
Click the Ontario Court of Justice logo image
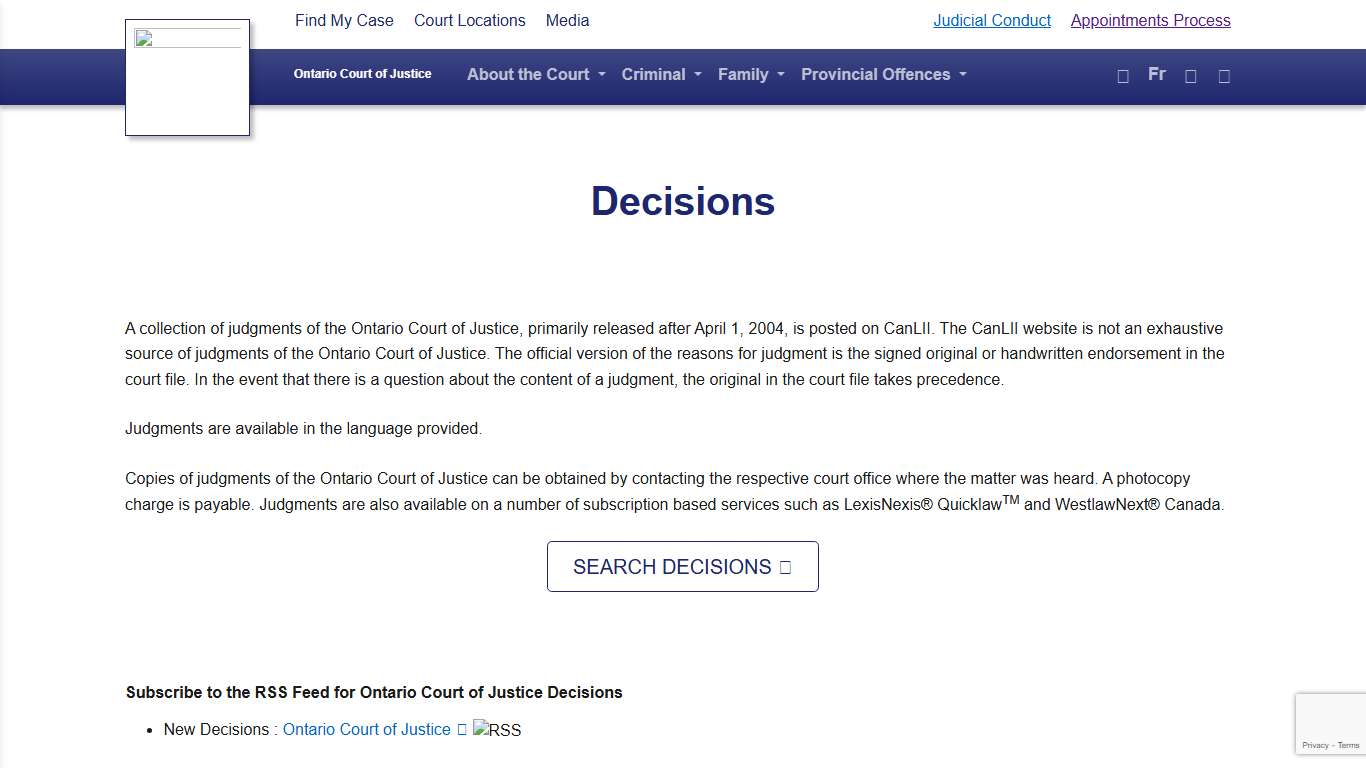[x=187, y=76]
